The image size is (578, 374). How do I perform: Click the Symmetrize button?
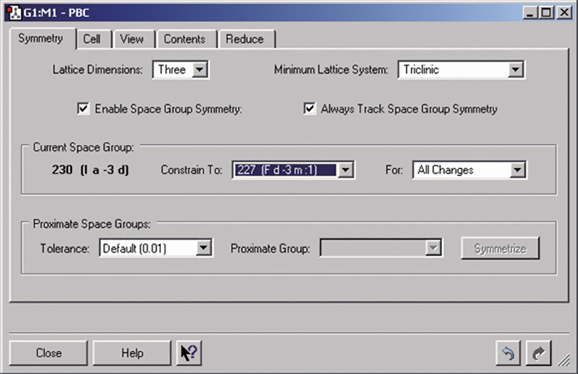[500, 249]
